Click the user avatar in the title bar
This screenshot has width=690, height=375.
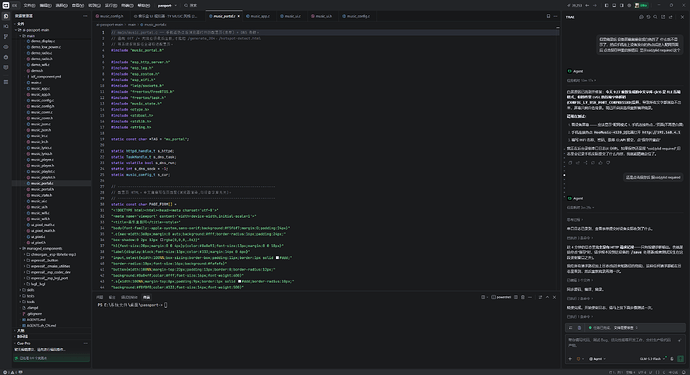637,5
